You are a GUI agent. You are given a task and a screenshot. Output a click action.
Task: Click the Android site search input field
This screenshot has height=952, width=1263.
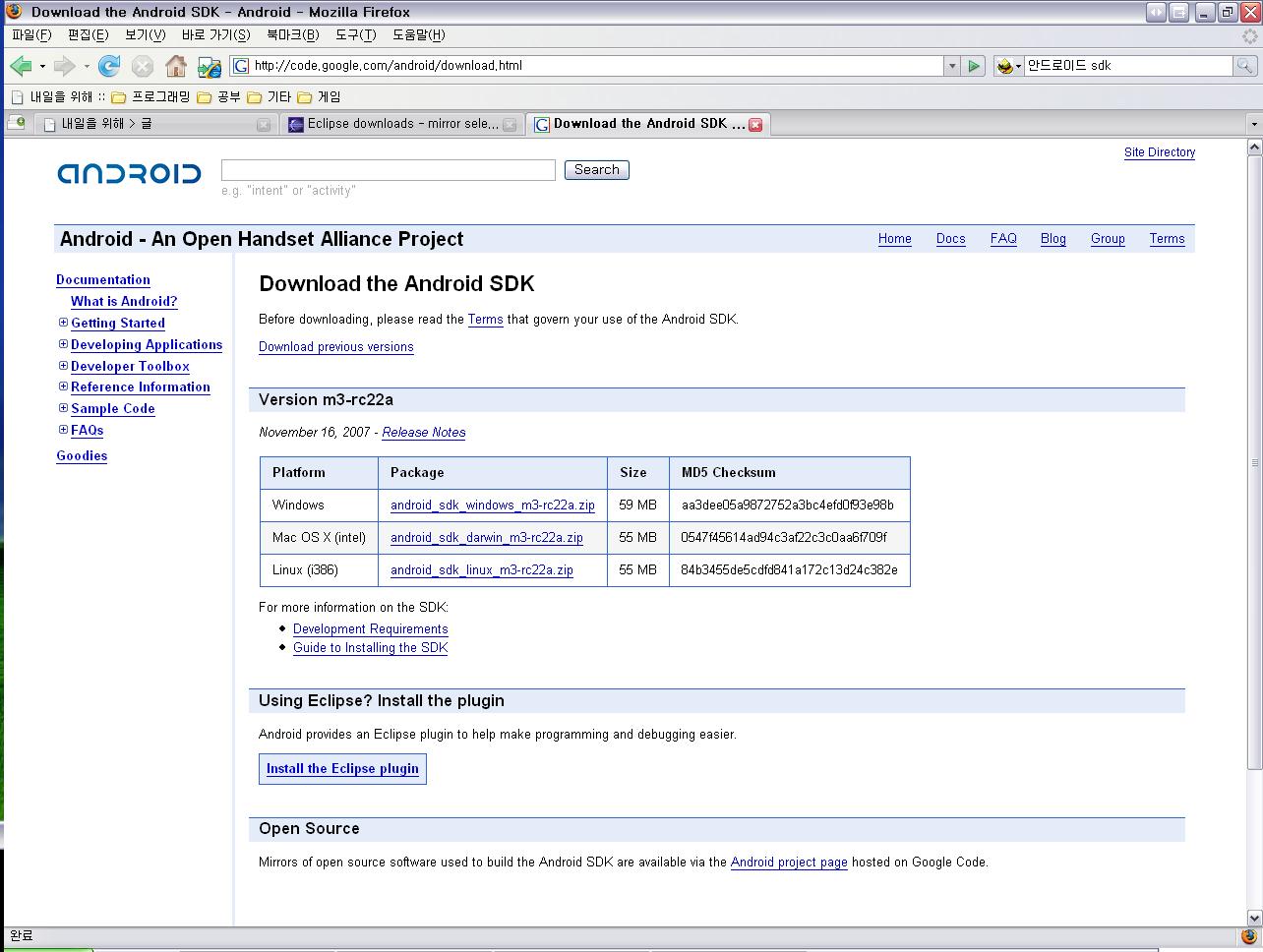pos(389,170)
